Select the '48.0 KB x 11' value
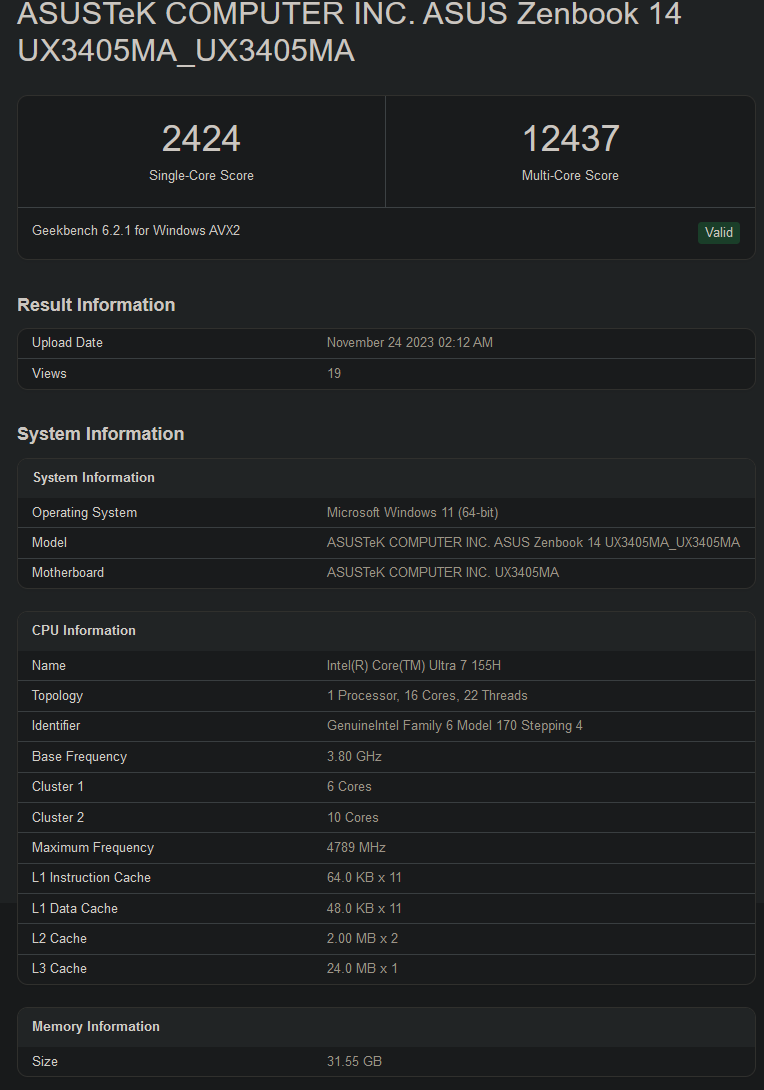The width and height of the screenshot is (764, 1090). click(x=364, y=908)
